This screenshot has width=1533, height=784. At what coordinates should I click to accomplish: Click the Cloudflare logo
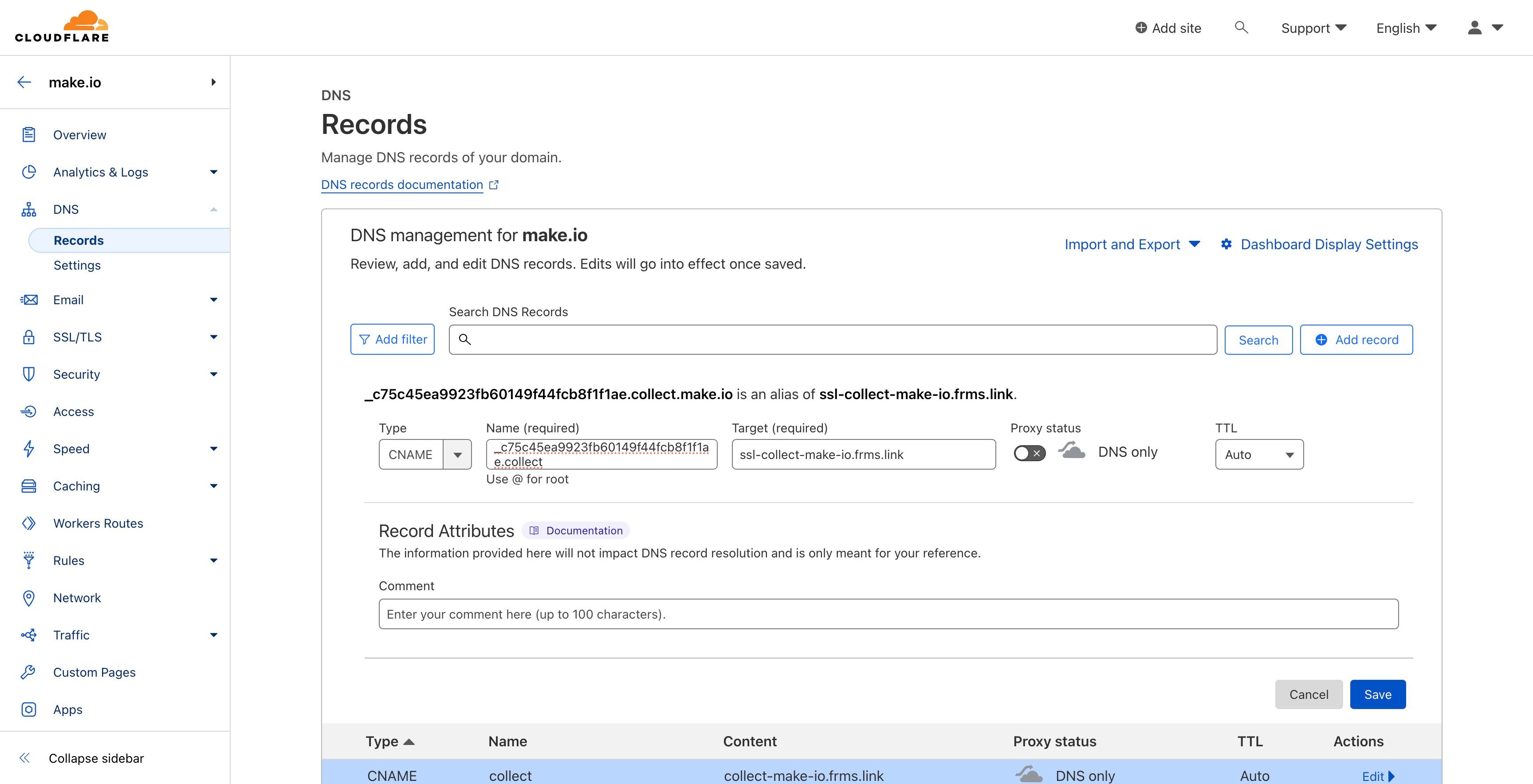click(62, 26)
